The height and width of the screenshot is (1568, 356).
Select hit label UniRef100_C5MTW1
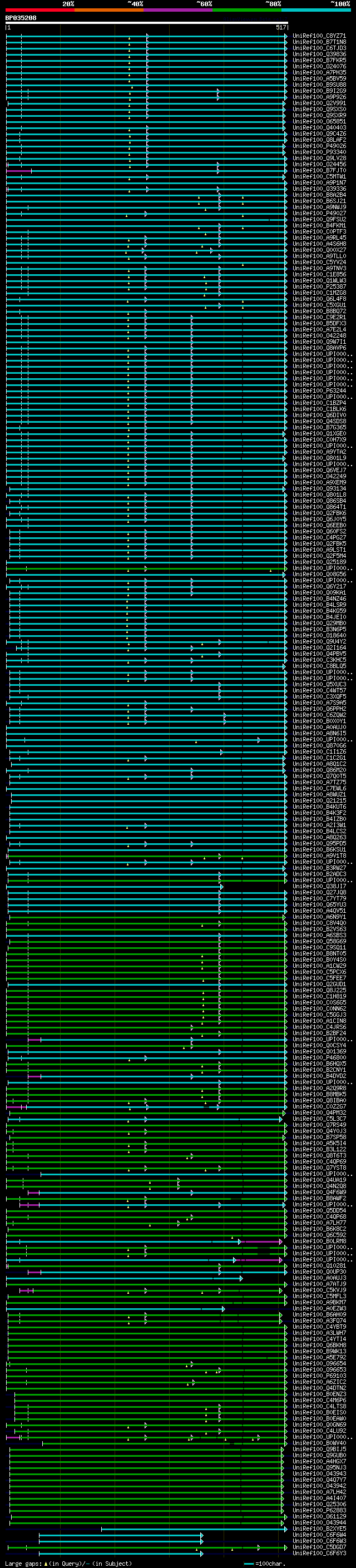(319, 176)
